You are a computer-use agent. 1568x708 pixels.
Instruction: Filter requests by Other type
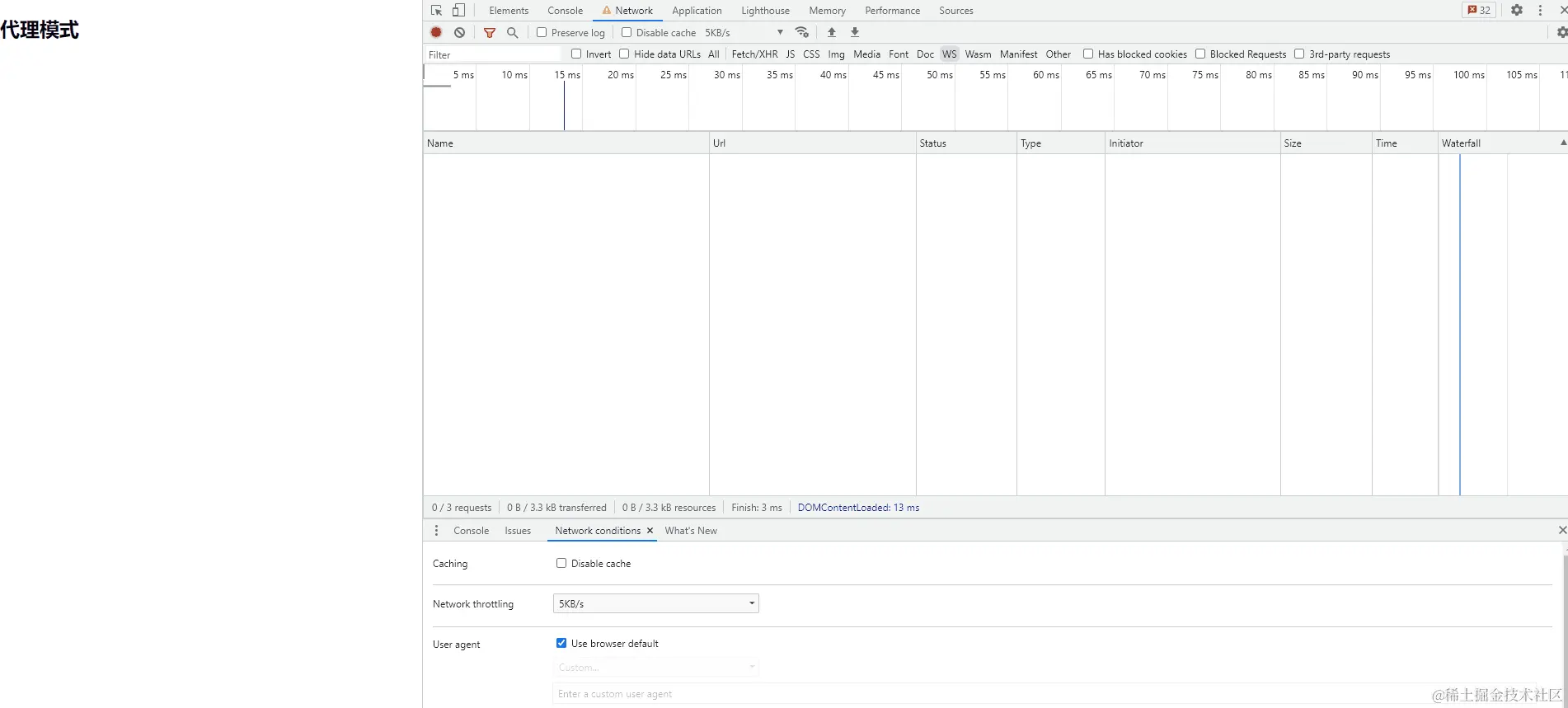(1059, 54)
